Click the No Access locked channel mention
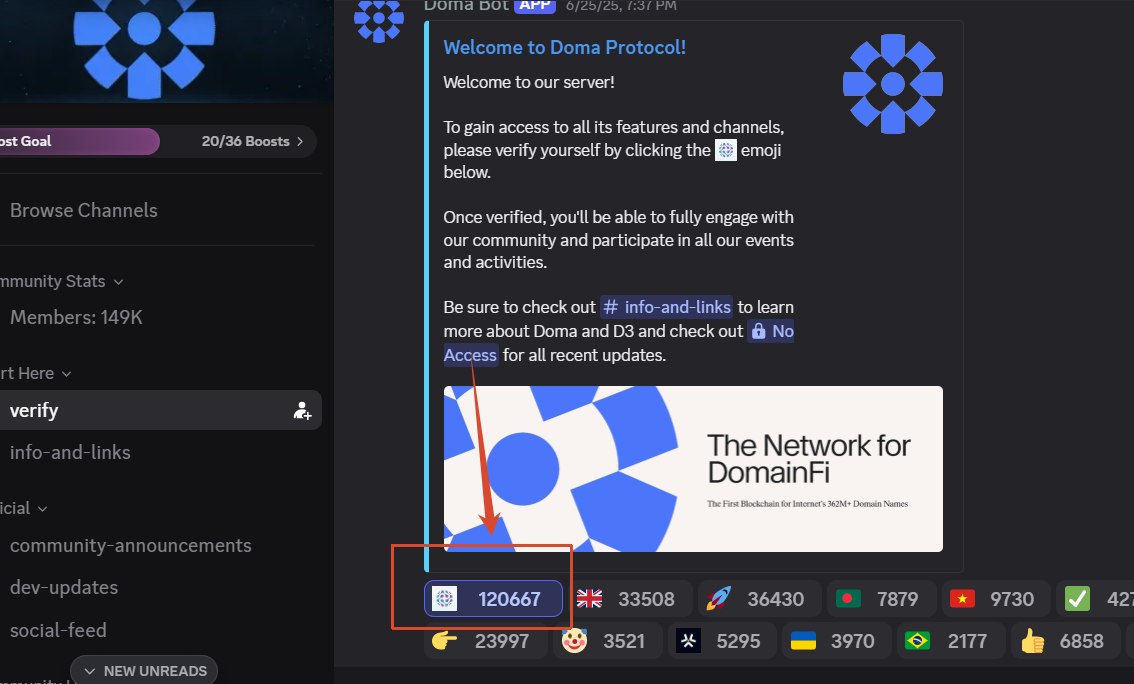This screenshot has height=684, width=1134. (x=771, y=331)
